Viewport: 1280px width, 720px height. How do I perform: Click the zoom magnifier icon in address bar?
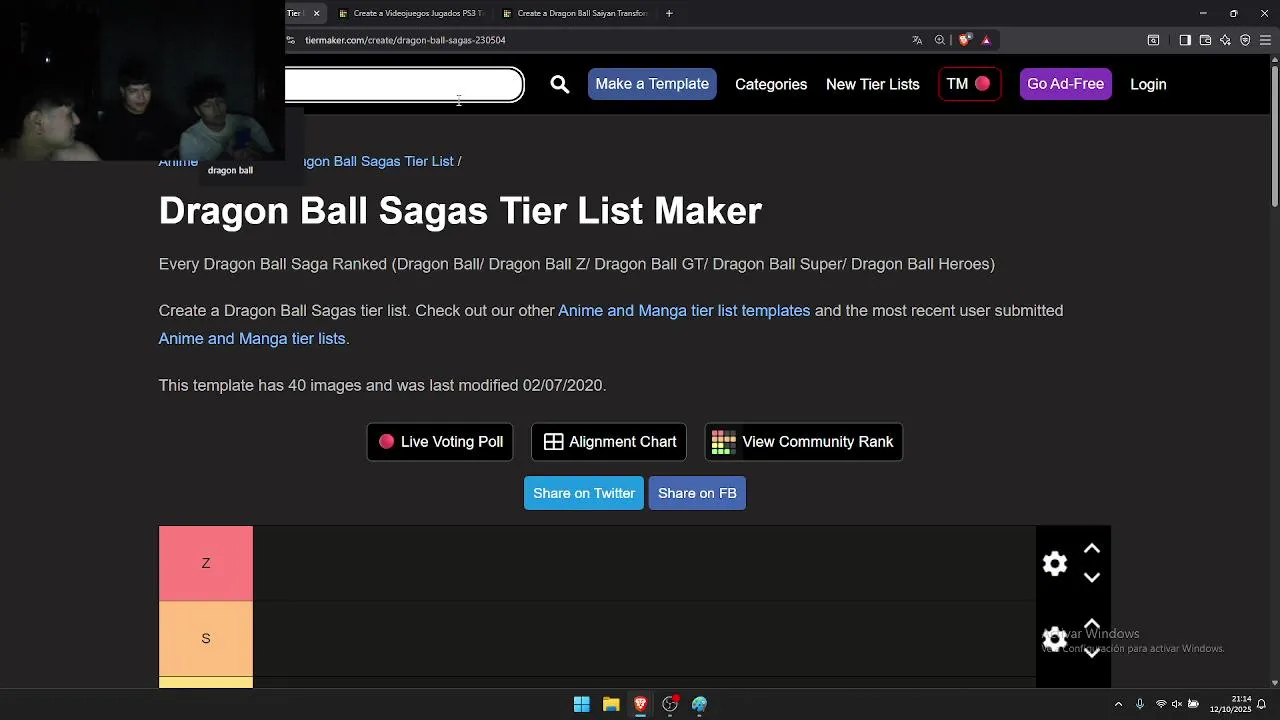tap(940, 40)
